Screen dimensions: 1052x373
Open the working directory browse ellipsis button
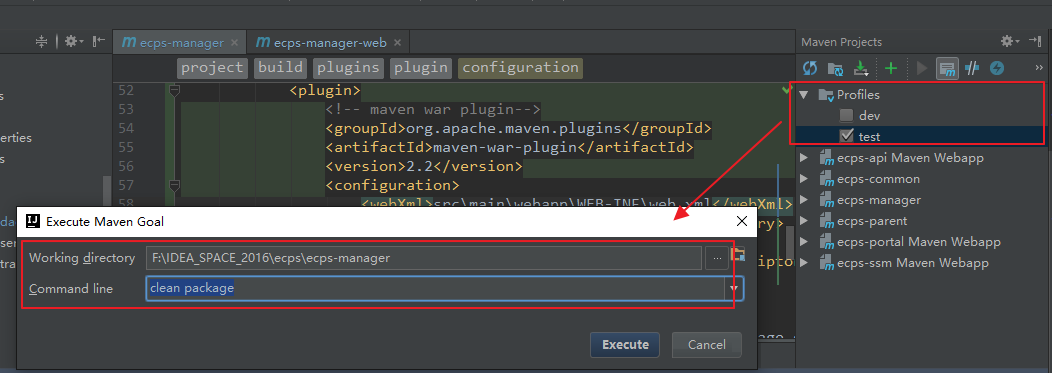[717, 258]
